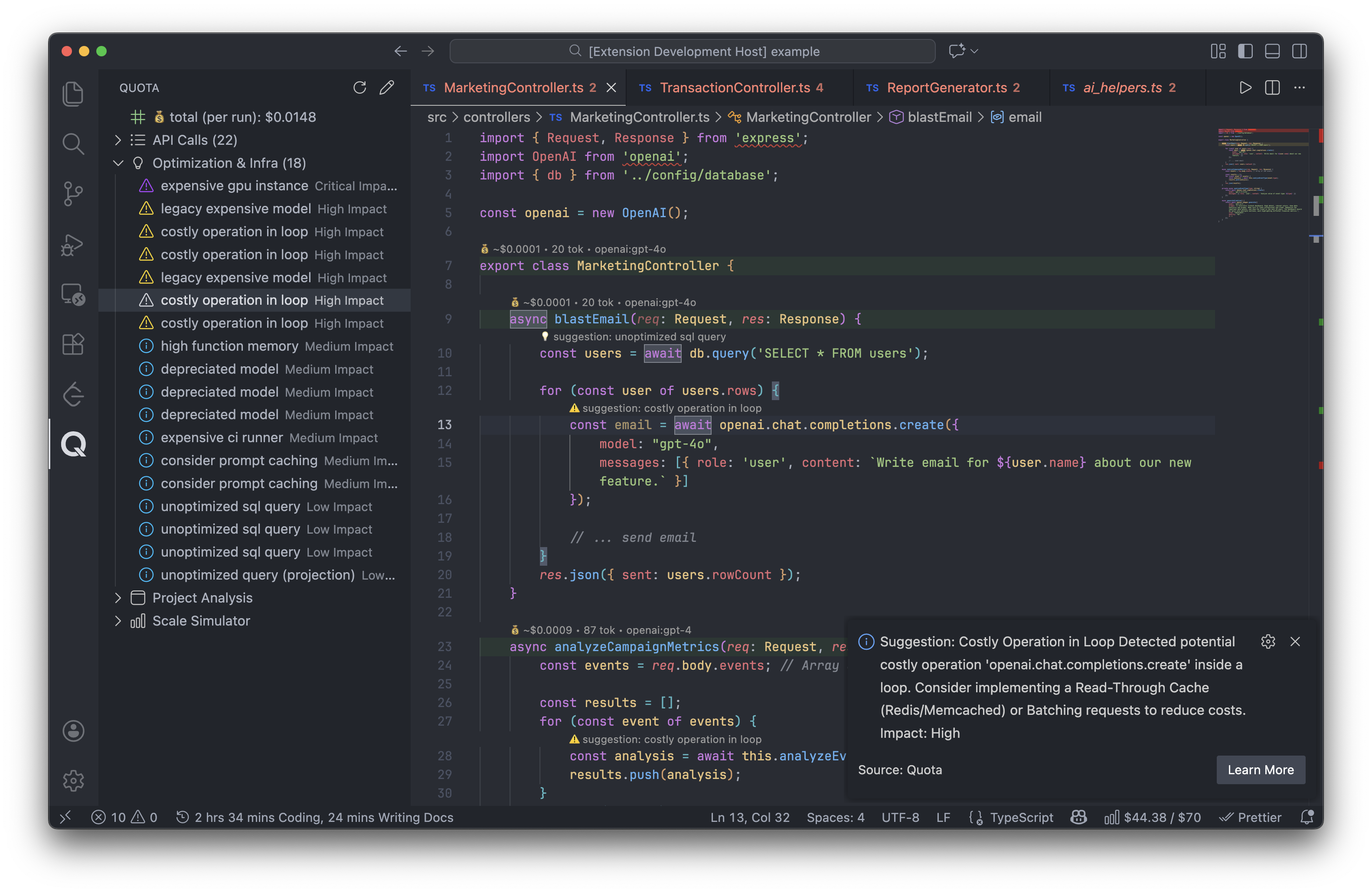Open the Run and Debug view
This screenshot has height=893, width=1372.
[73, 245]
